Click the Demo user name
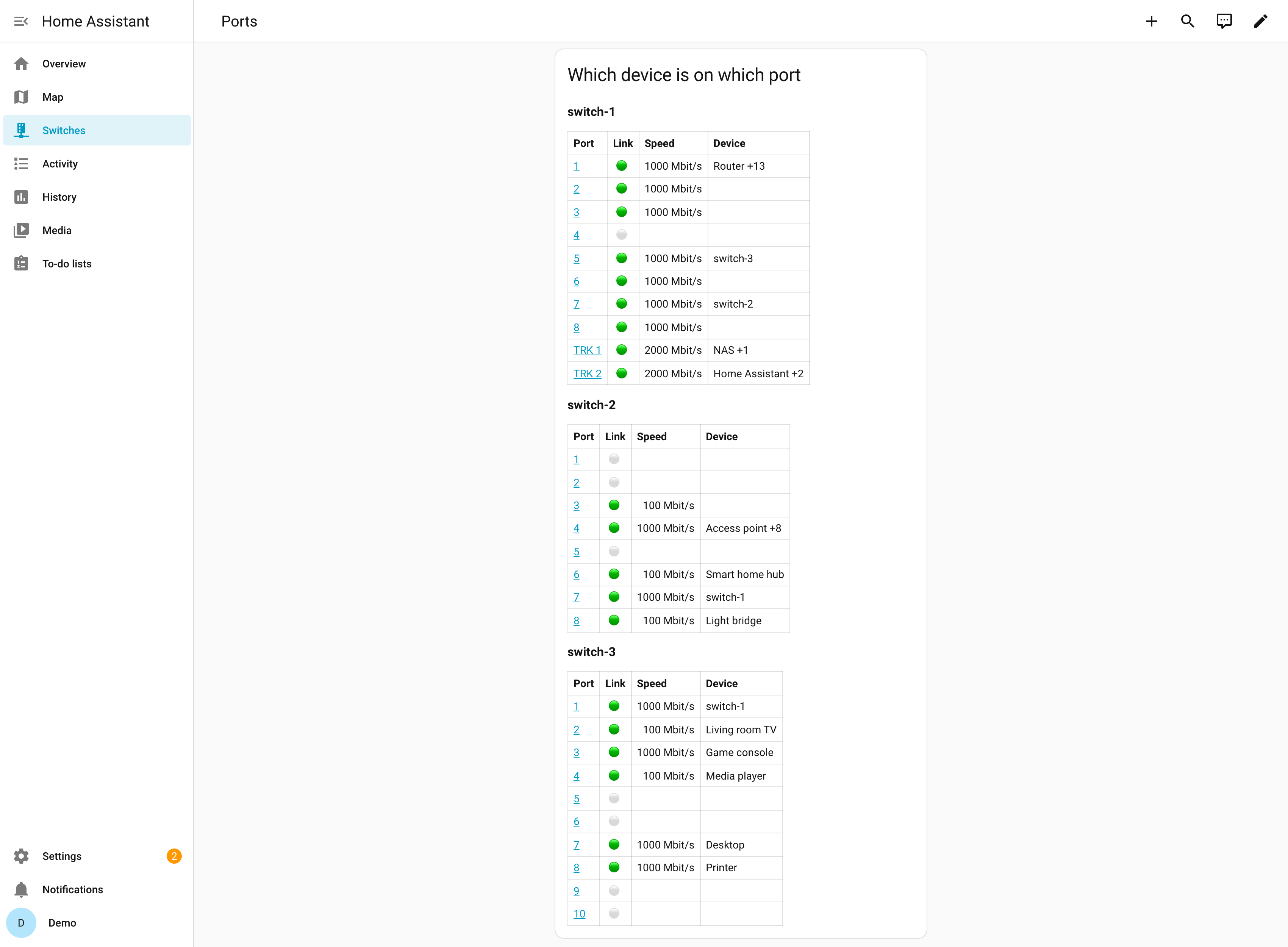Image resolution: width=1288 pixels, height=947 pixels. [62, 923]
